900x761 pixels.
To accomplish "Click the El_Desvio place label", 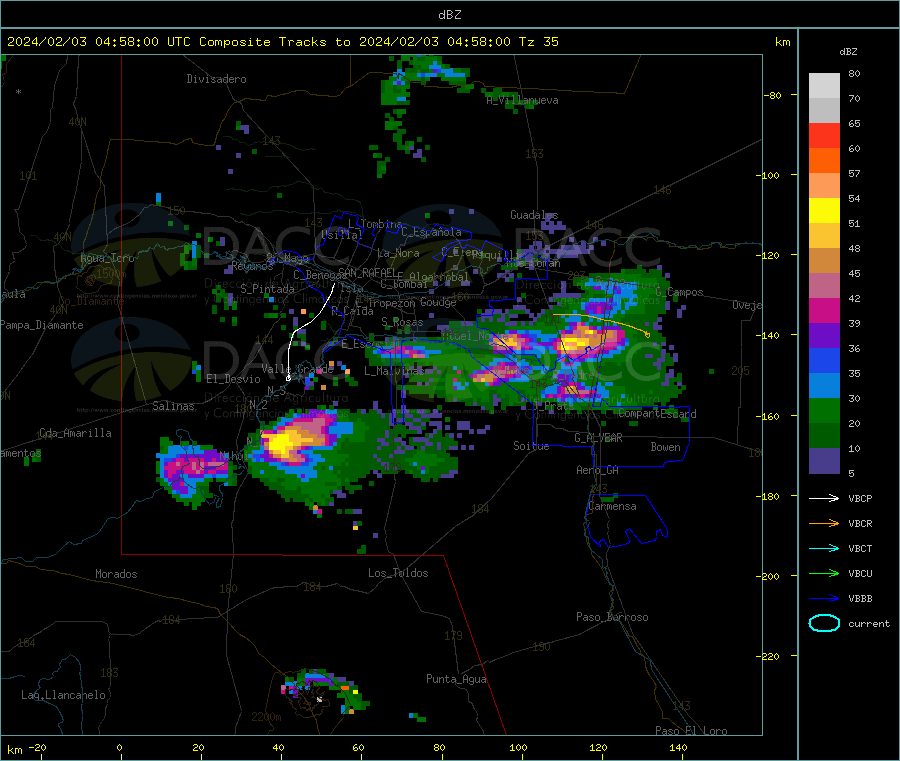I will [233, 379].
